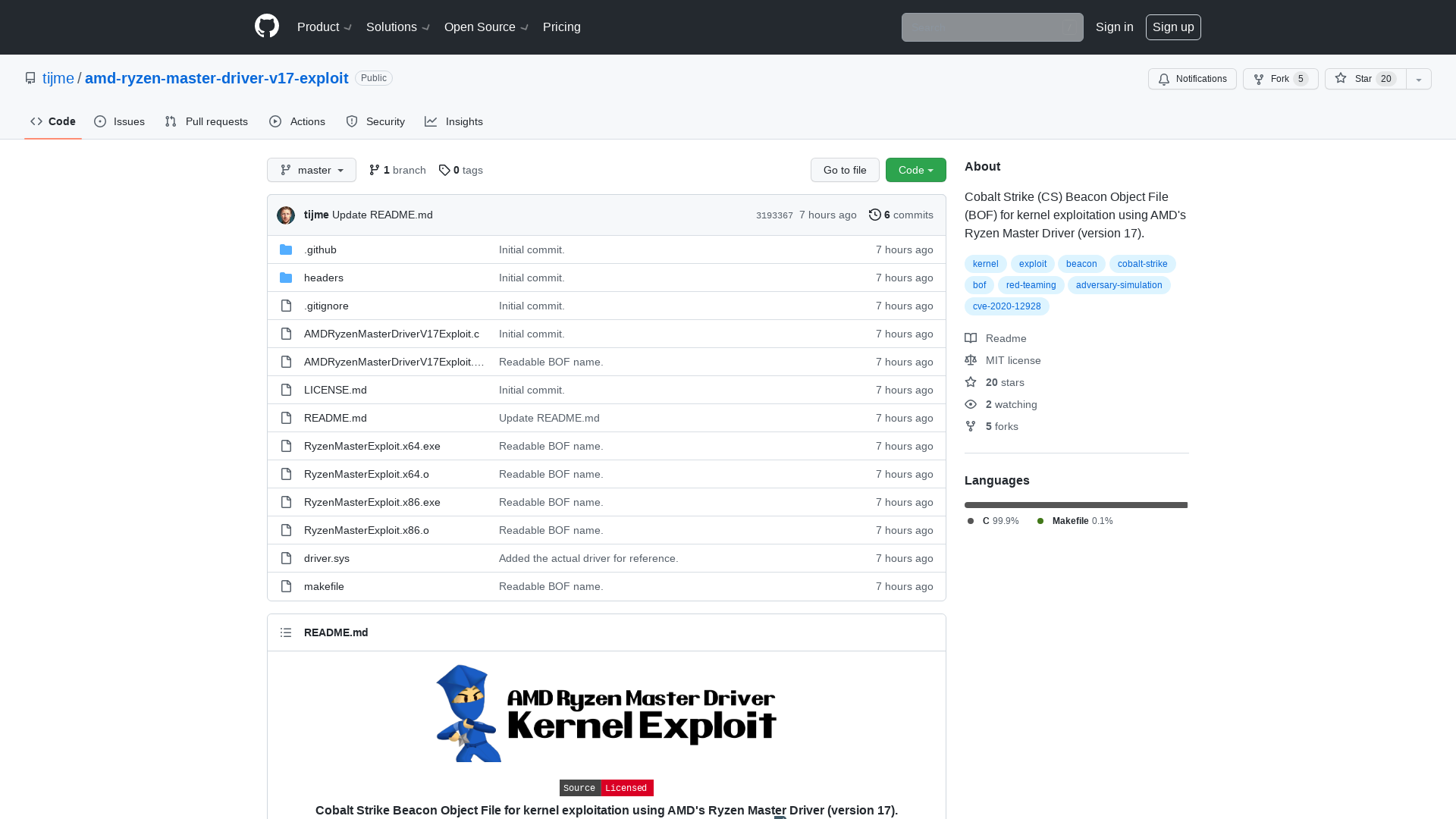Click the kernel tag icon
Image resolution: width=1456 pixels, height=819 pixels.
(x=985, y=263)
